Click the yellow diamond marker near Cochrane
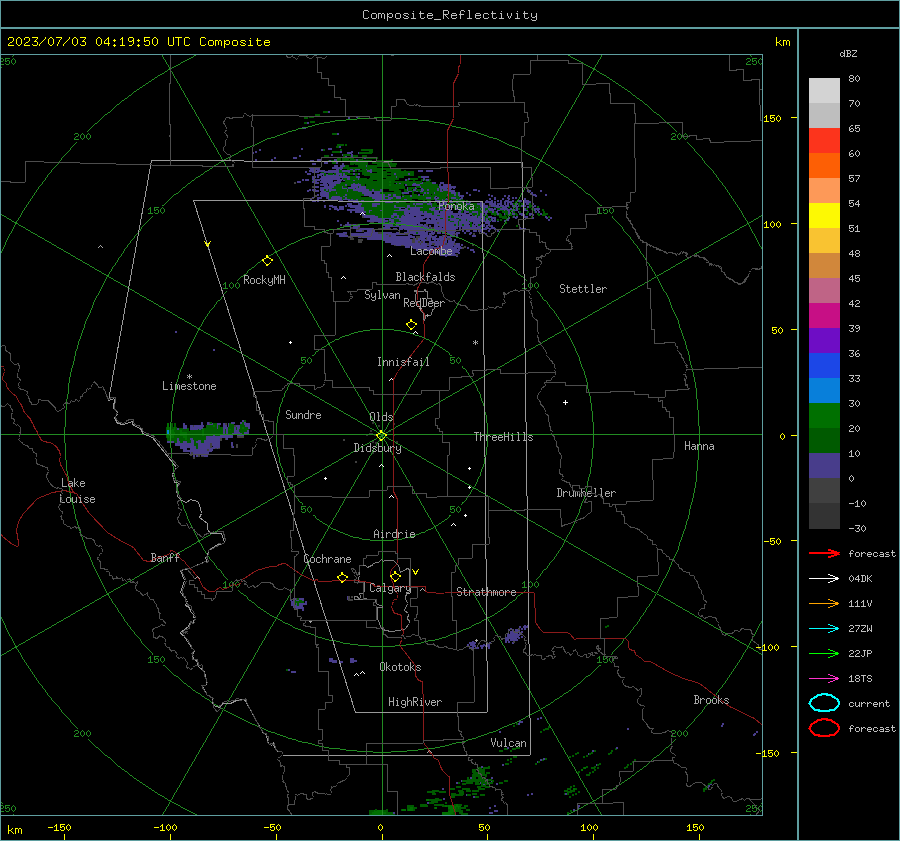The image size is (900, 841). pyautogui.click(x=342, y=577)
